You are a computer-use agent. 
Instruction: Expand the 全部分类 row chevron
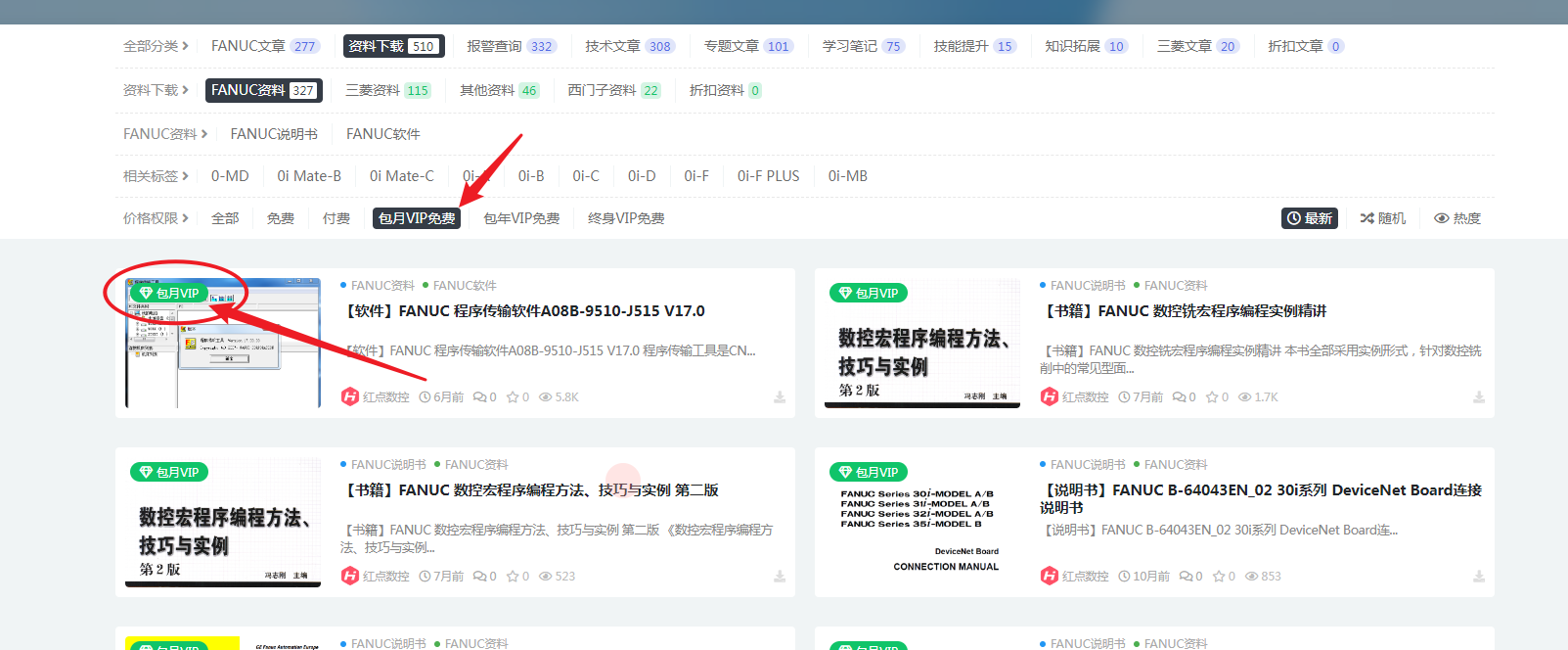click(185, 46)
